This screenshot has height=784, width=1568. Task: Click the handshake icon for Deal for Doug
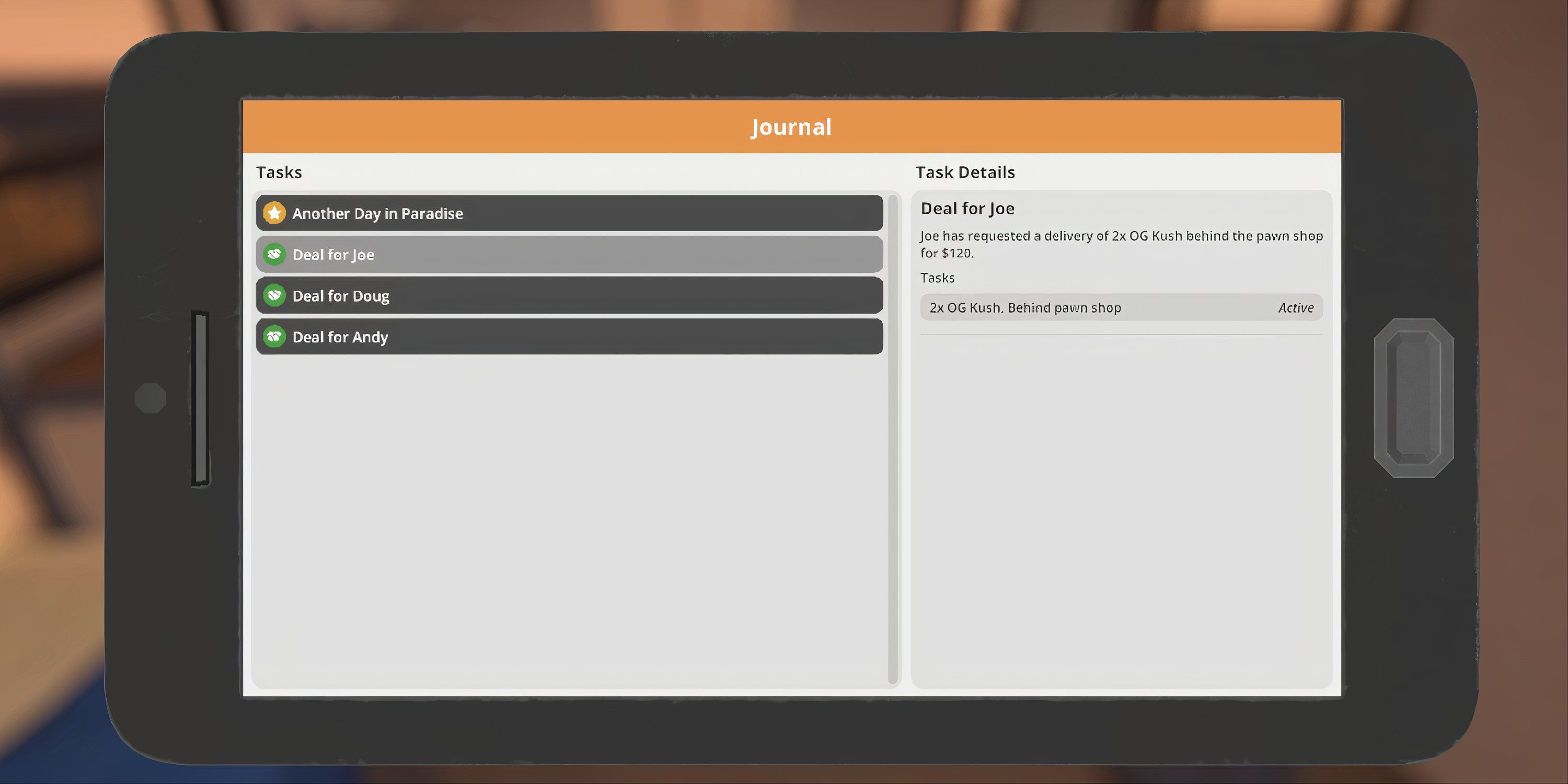274,296
